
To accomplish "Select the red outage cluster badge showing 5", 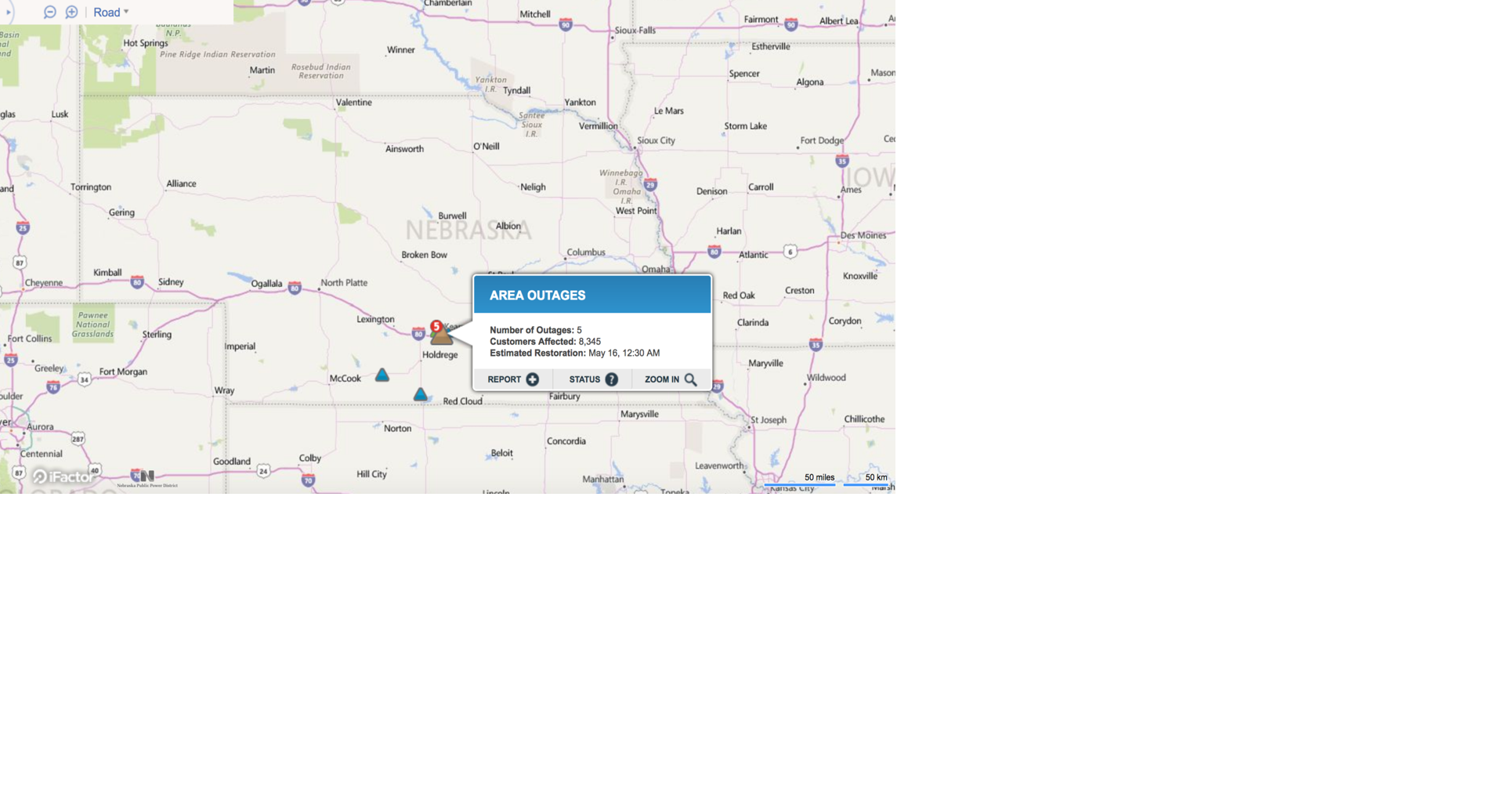I will click(x=436, y=324).
